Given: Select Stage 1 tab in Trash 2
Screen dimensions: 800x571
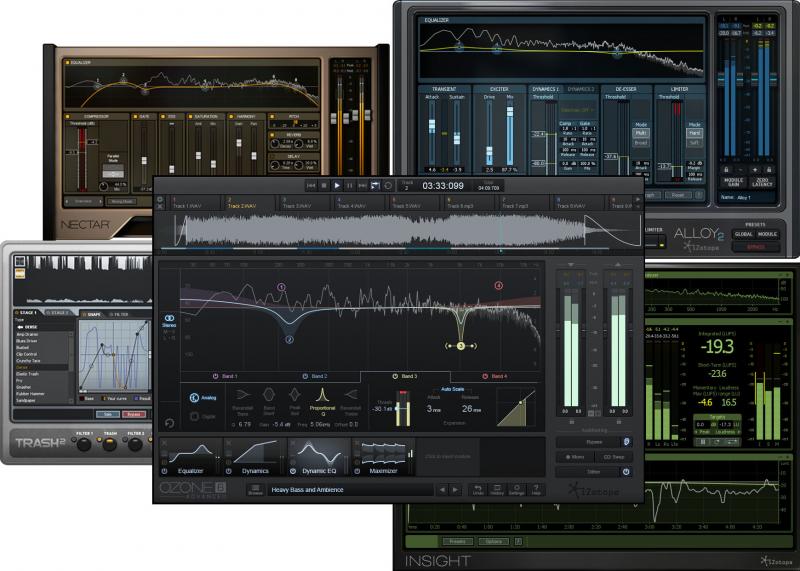Looking at the screenshot, I should click(28, 313).
